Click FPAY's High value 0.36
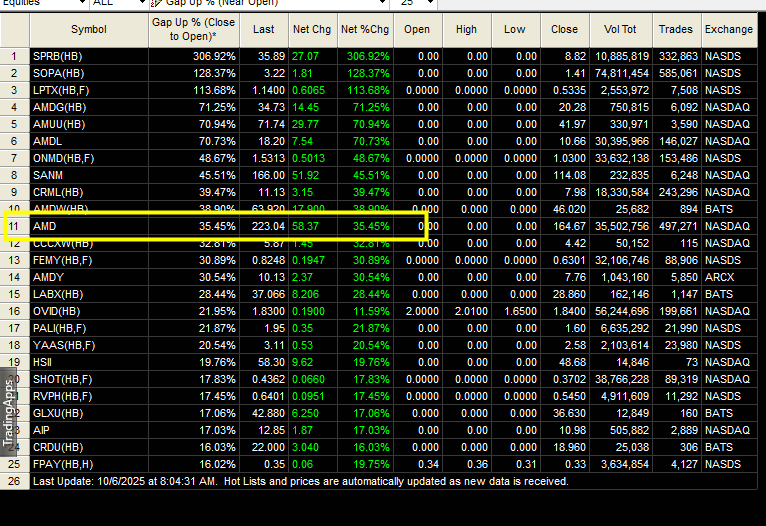Image resolution: width=766 pixels, height=526 pixels. (467, 464)
